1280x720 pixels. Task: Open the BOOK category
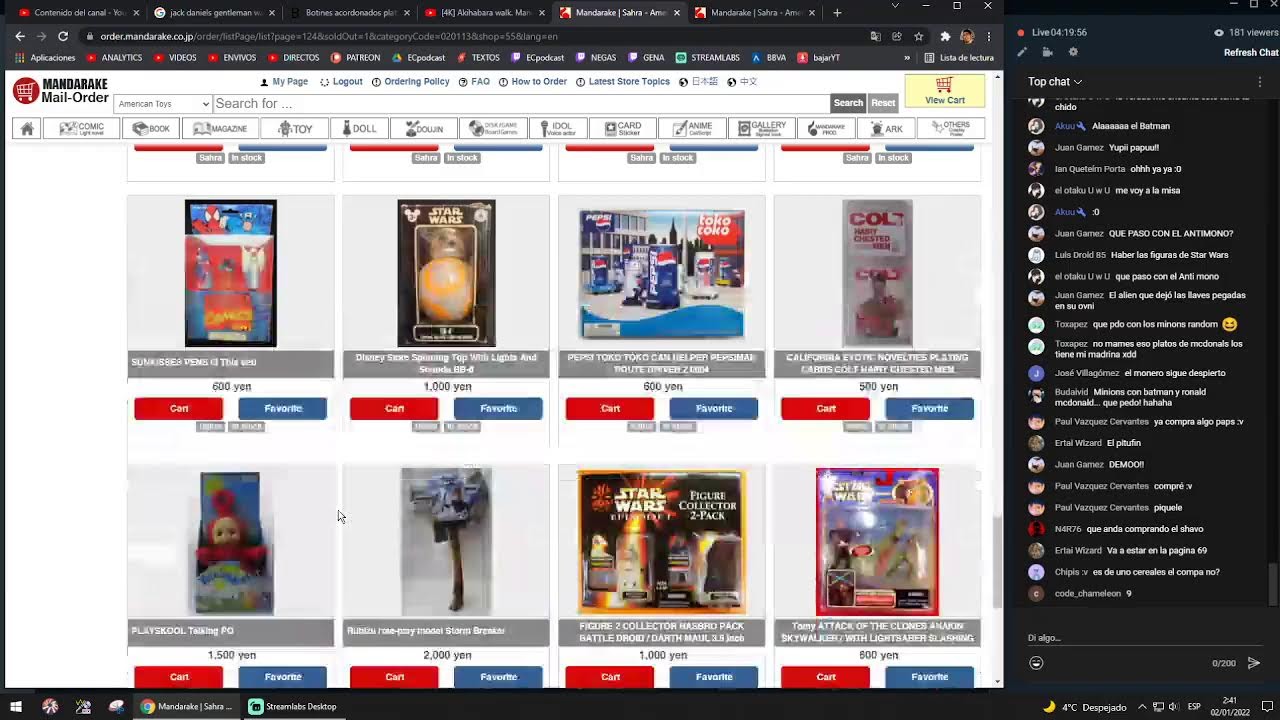click(x=152, y=128)
